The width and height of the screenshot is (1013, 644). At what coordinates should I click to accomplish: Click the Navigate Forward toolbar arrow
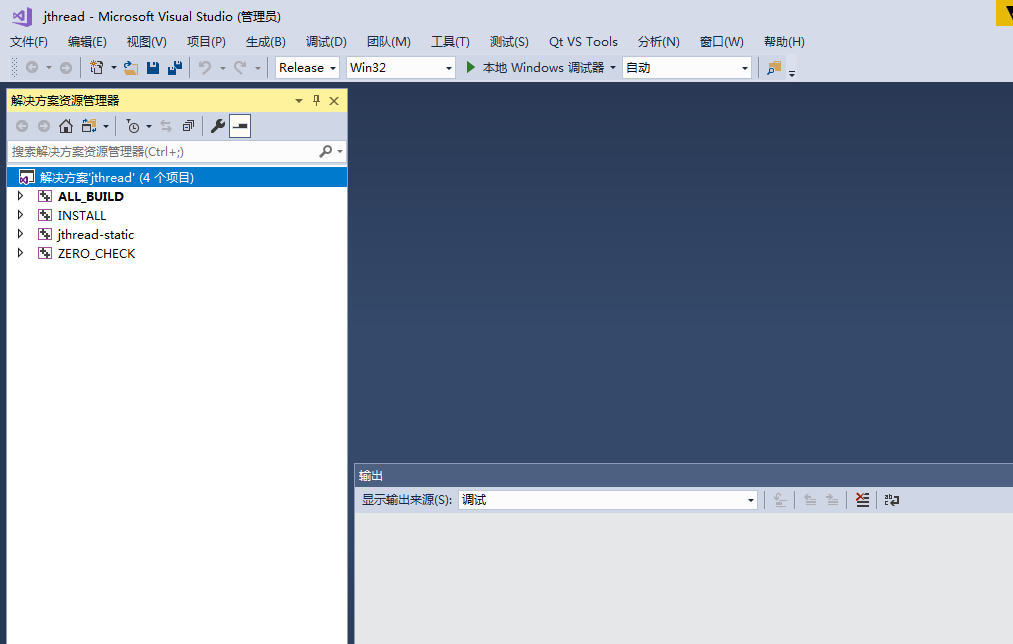point(66,67)
